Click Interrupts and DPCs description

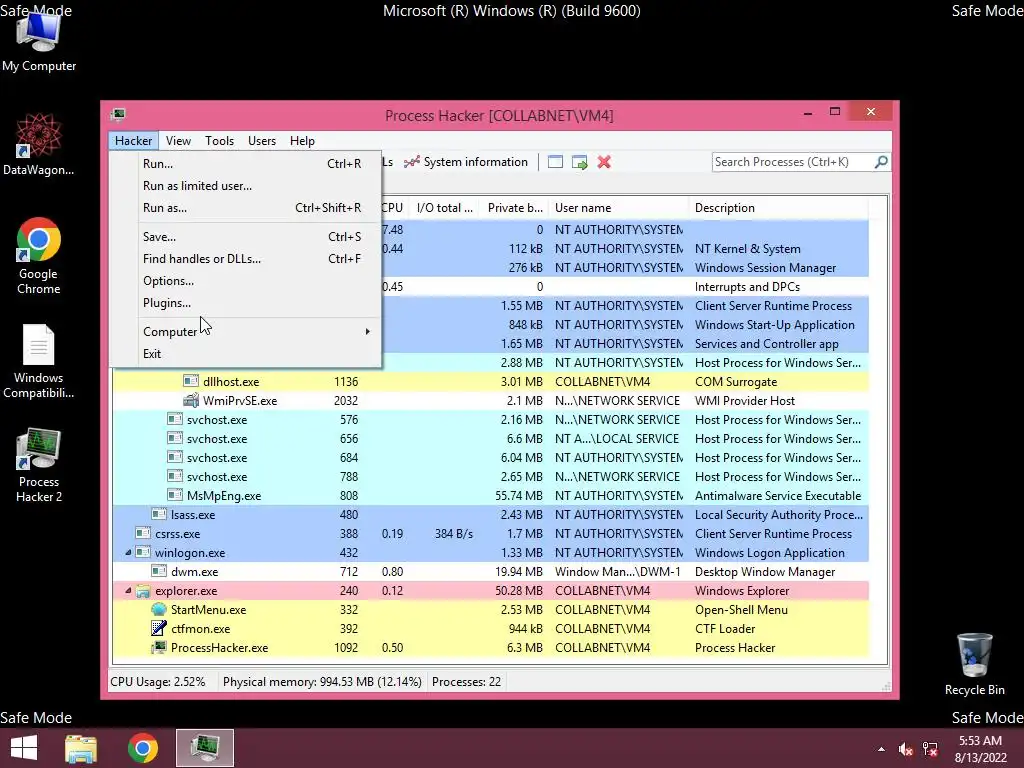(x=747, y=287)
